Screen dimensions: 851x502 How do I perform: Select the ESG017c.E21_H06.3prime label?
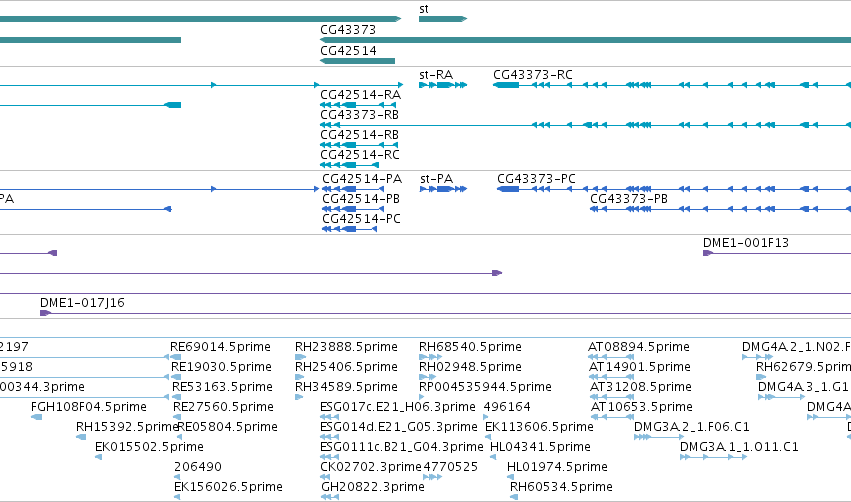pyautogui.click(x=398, y=407)
